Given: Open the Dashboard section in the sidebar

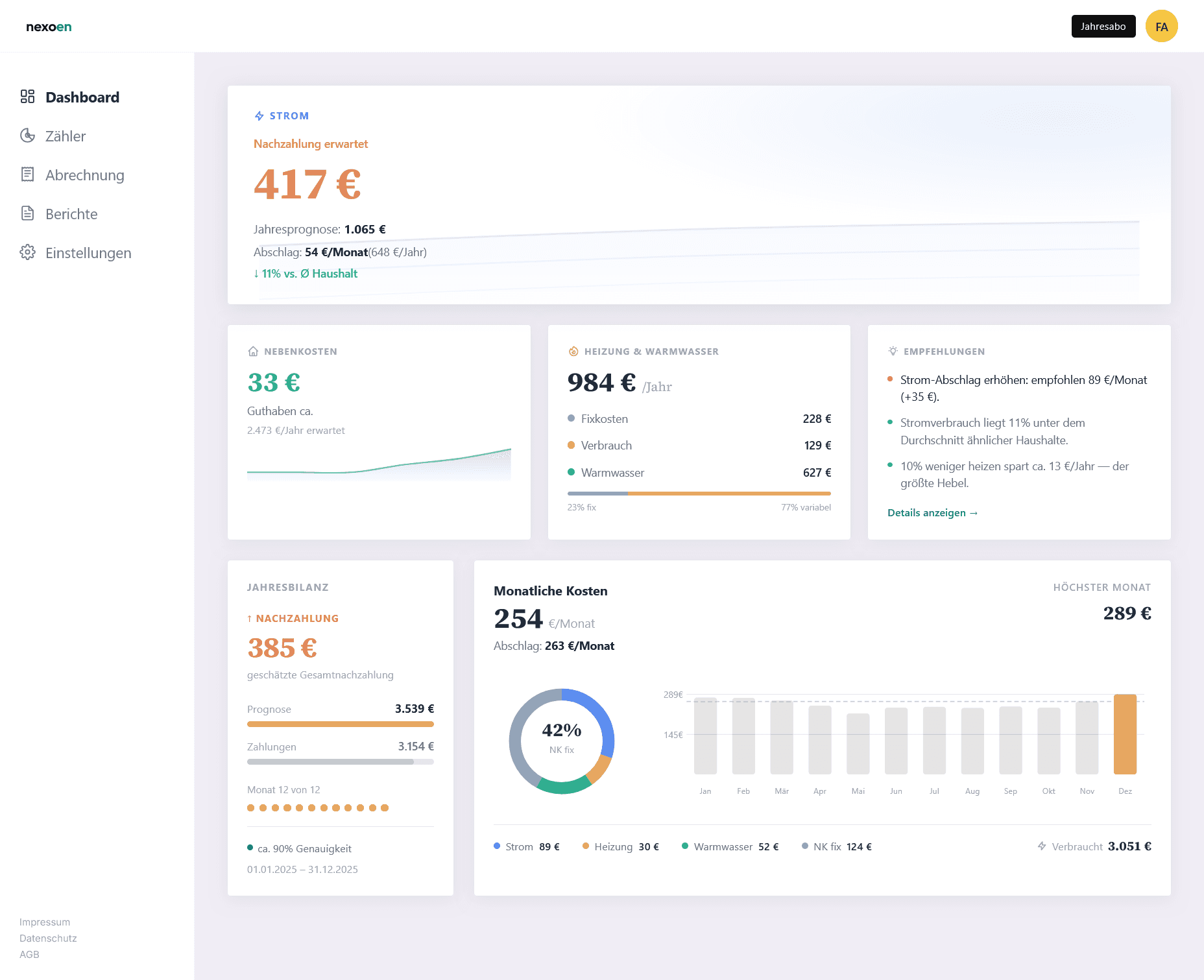Looking at the screenshot, I should 82,97.
